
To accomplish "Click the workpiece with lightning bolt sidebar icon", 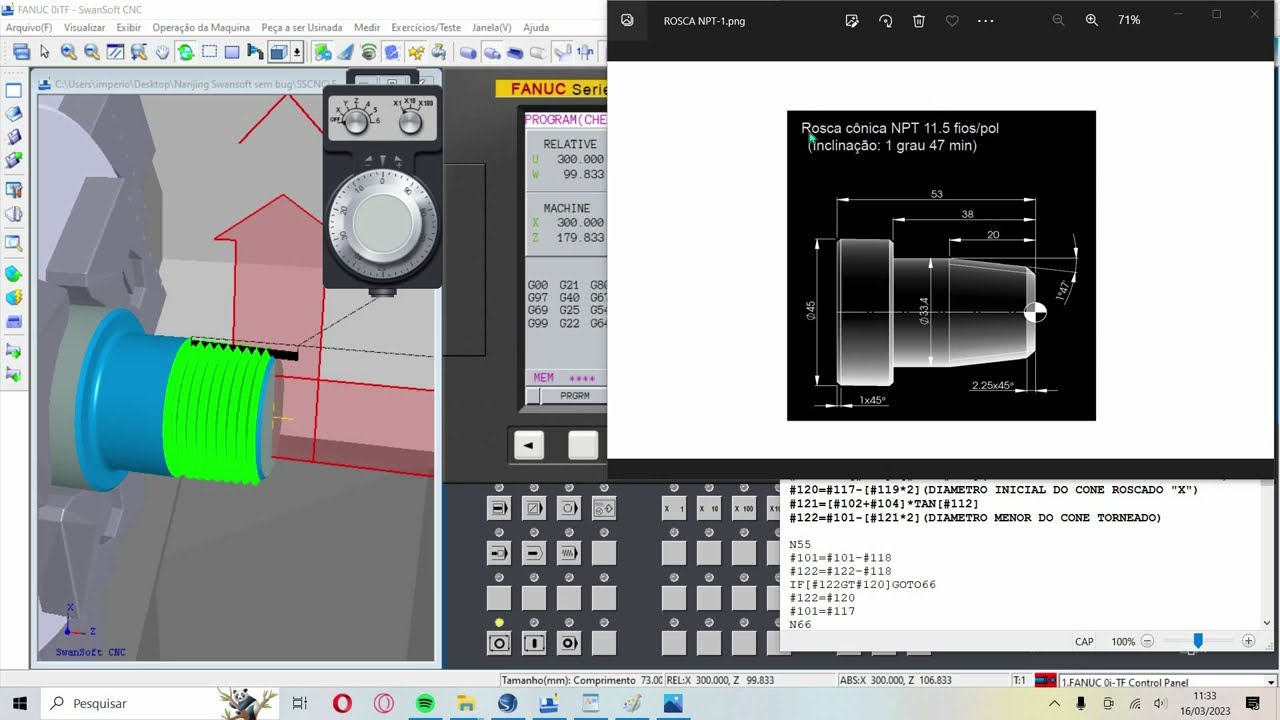I will point(14,297).
